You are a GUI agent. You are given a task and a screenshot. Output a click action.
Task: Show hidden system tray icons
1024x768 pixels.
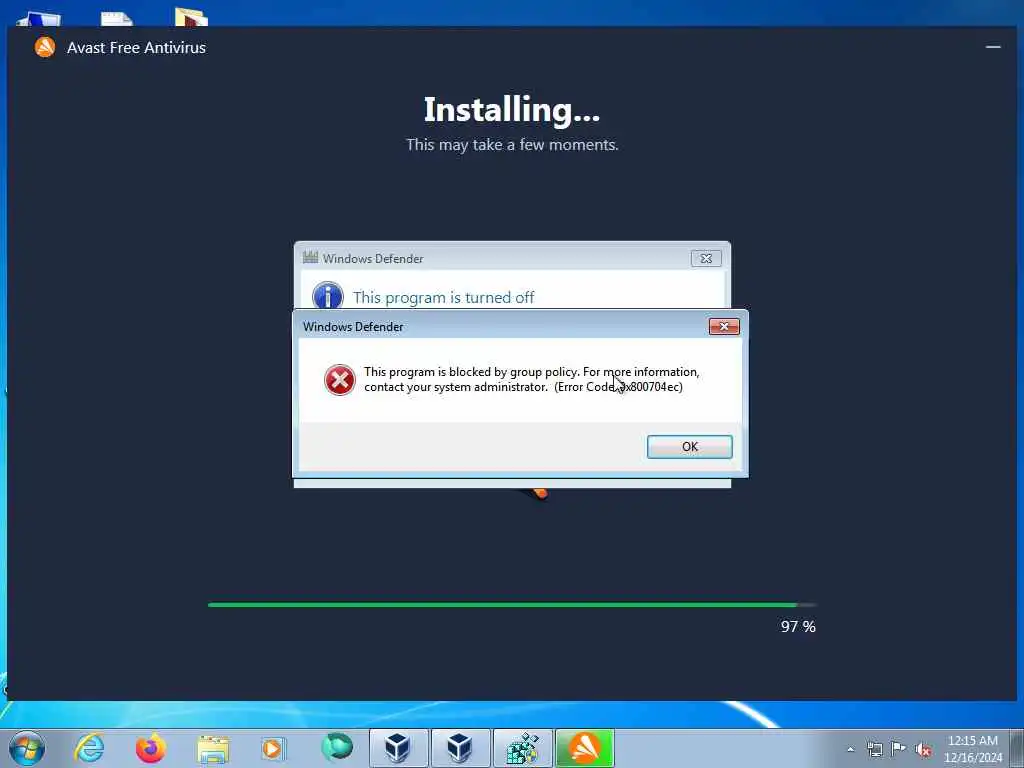pos(850,749)
